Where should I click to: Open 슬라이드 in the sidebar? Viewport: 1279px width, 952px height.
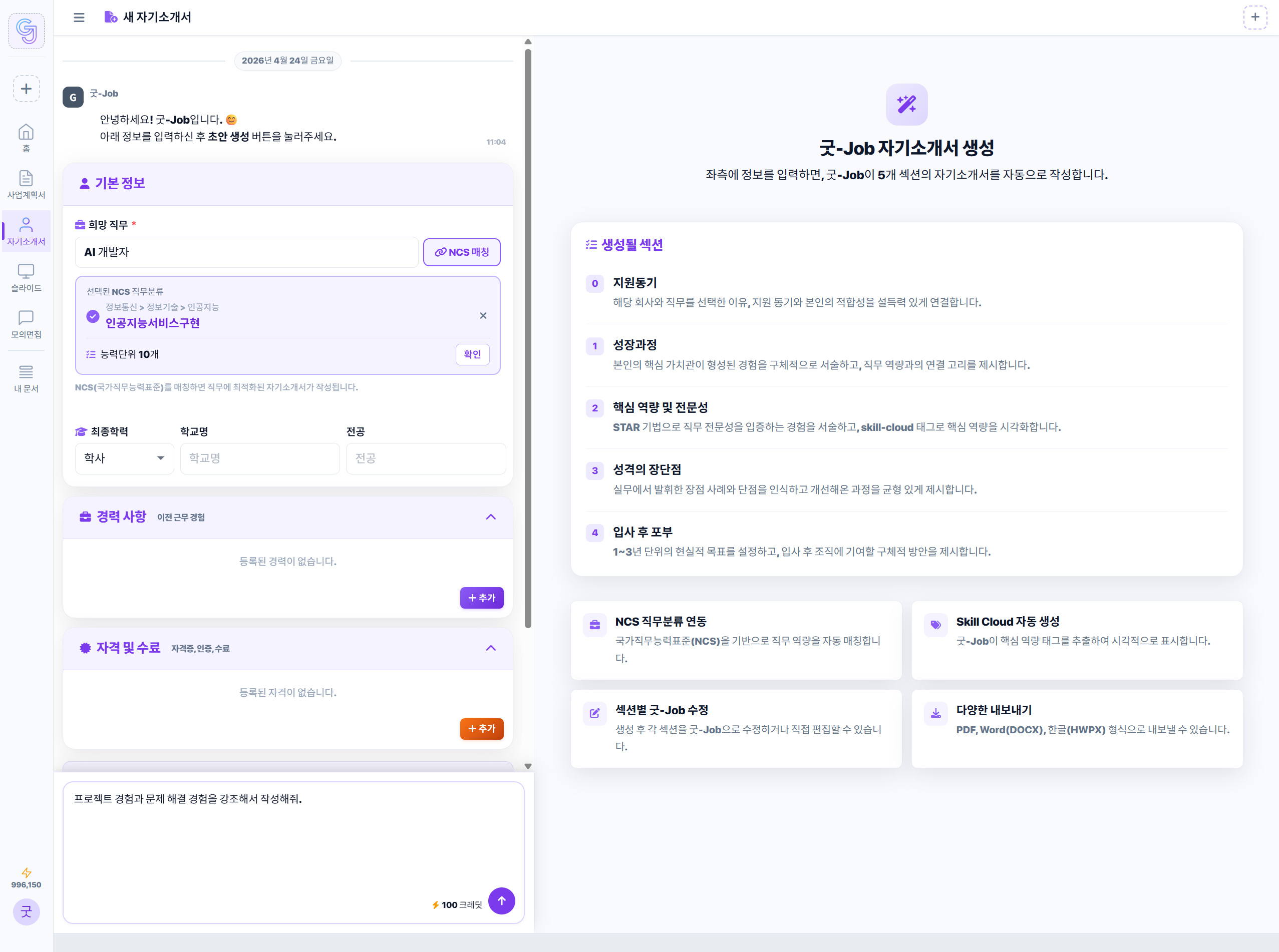[x=26, y=277]
